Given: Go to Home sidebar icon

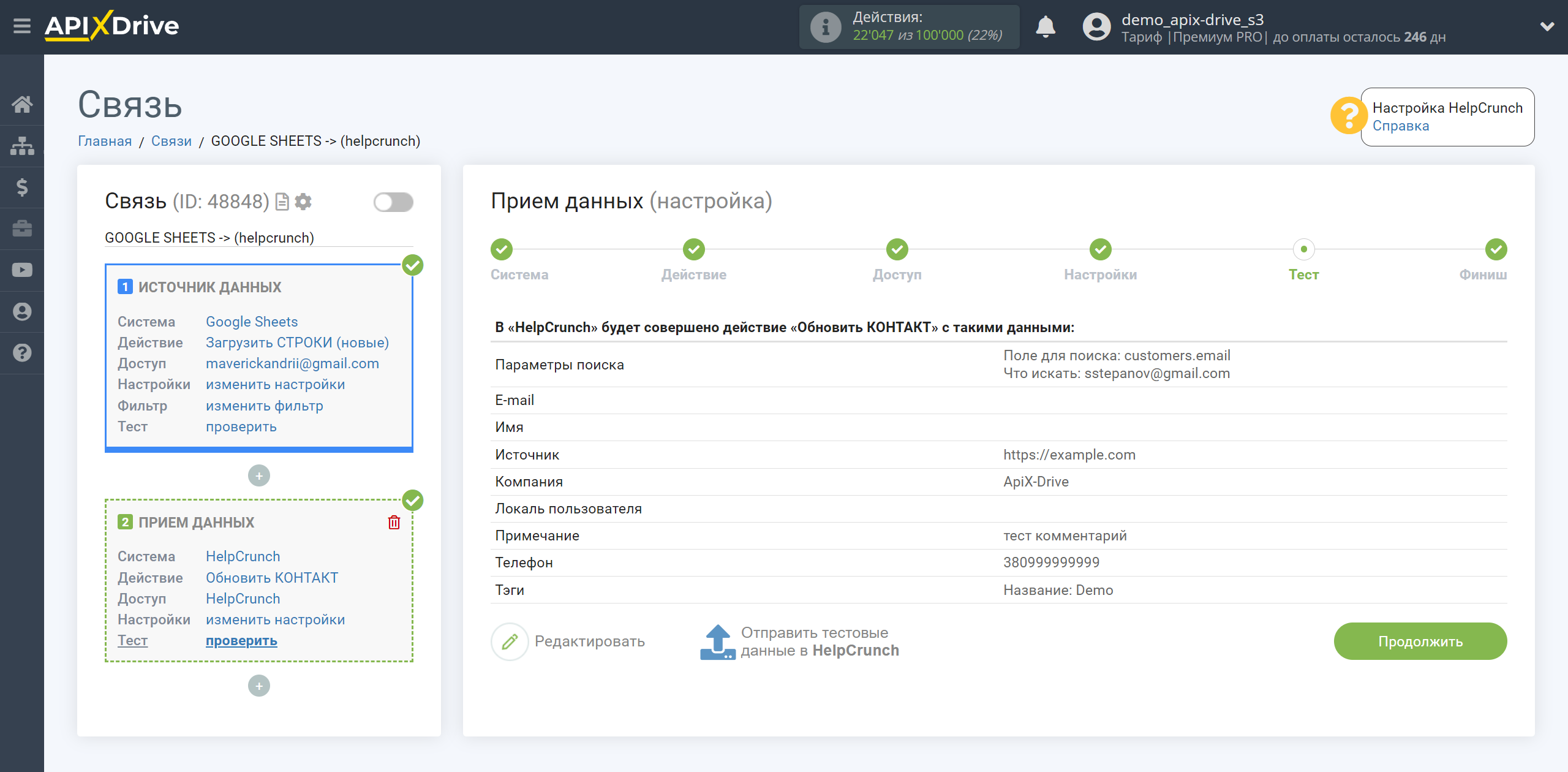Looking at the screenshot, I should coord(22,104).
